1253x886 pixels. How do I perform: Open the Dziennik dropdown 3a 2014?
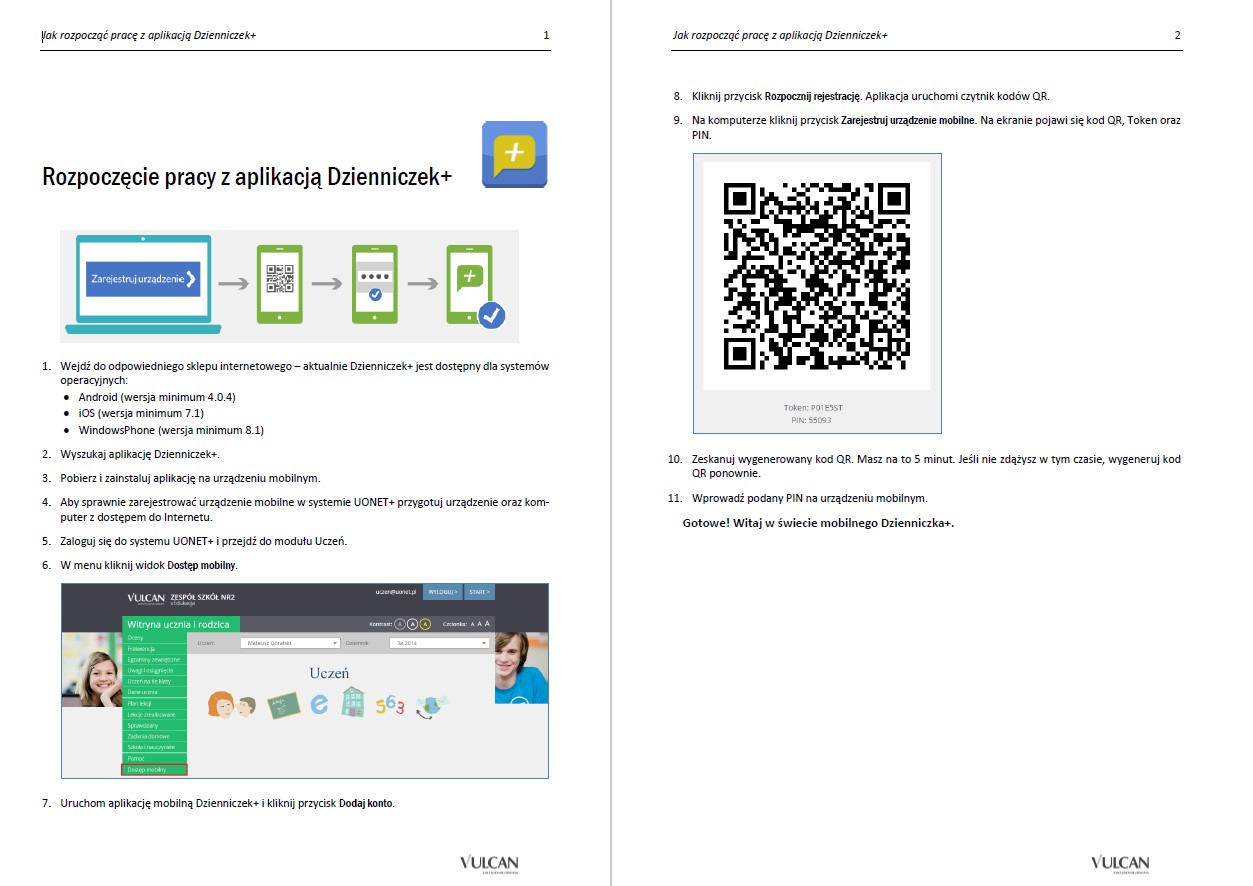[439, 643]
